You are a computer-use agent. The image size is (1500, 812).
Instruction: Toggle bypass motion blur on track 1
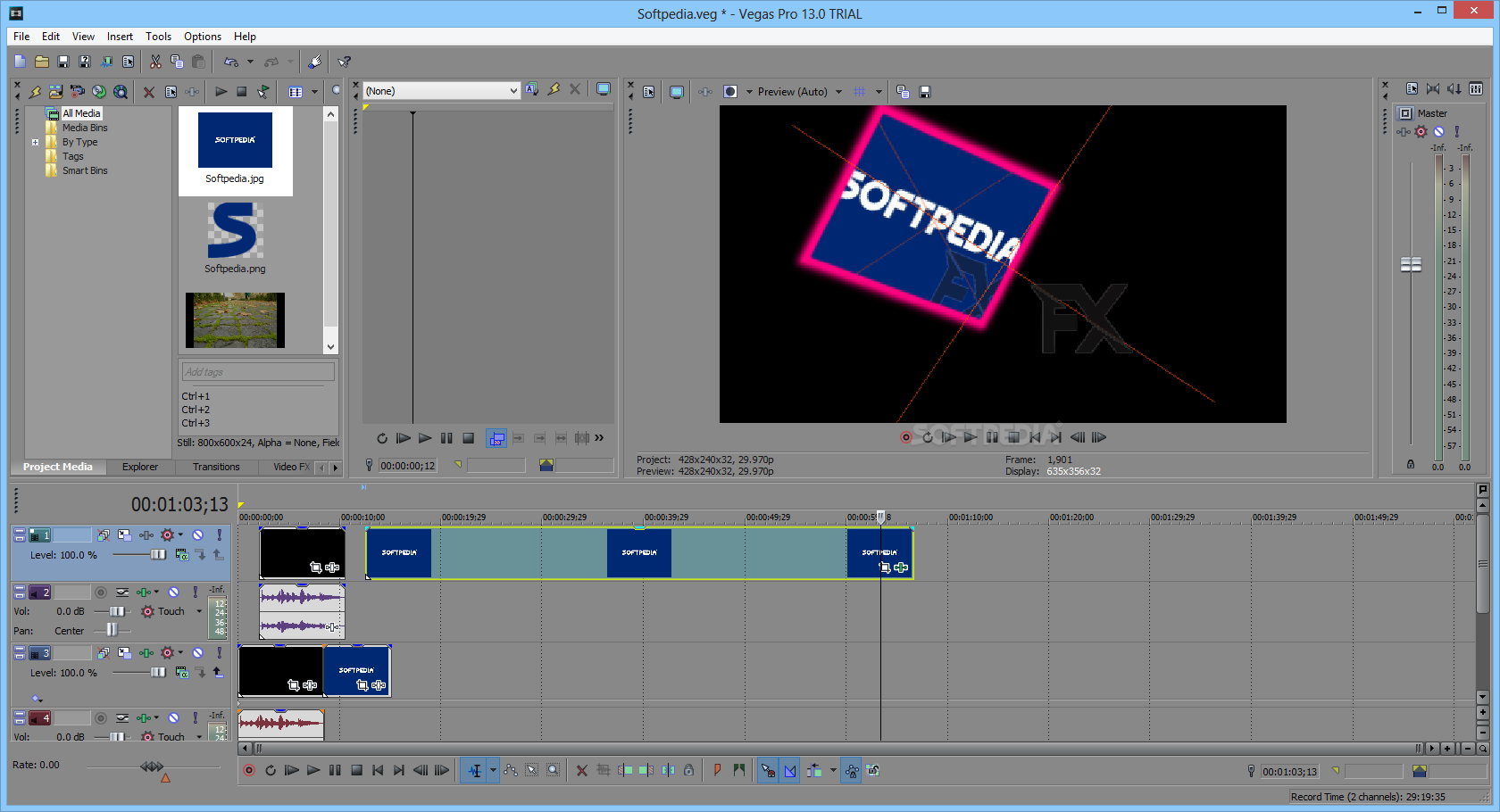[x=104, y=535]
